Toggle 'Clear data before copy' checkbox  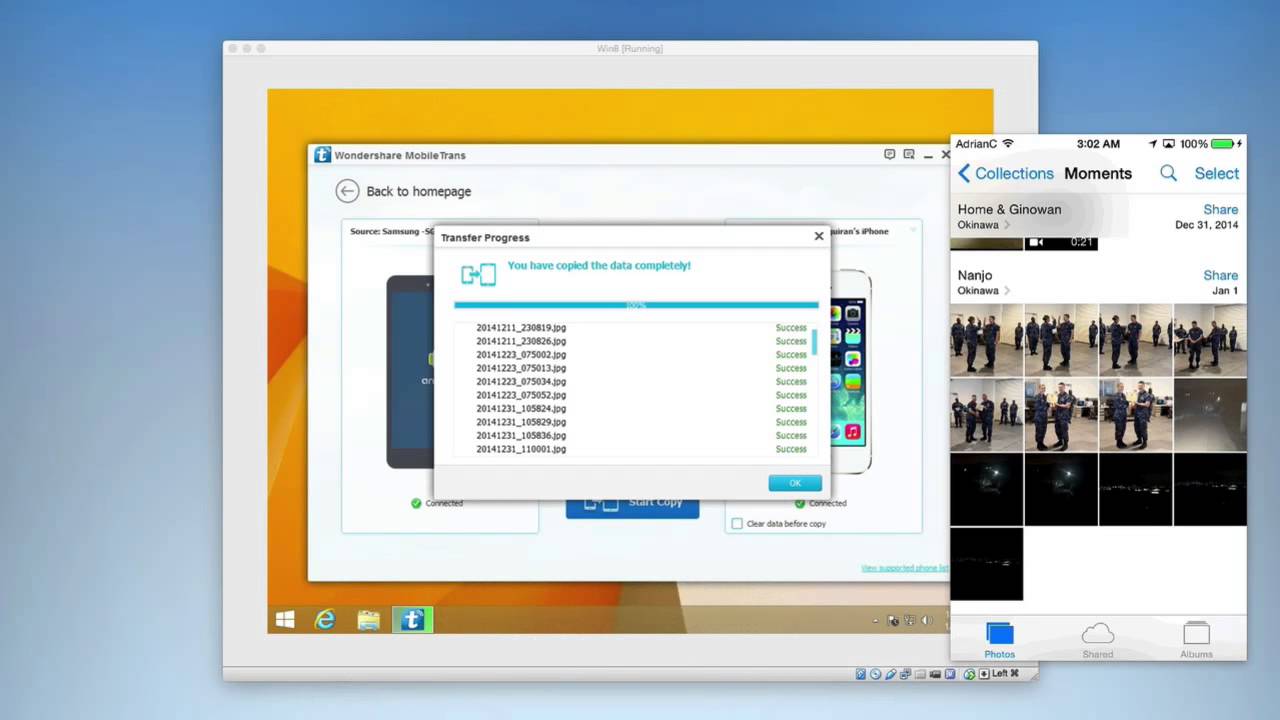pos(737,523)
